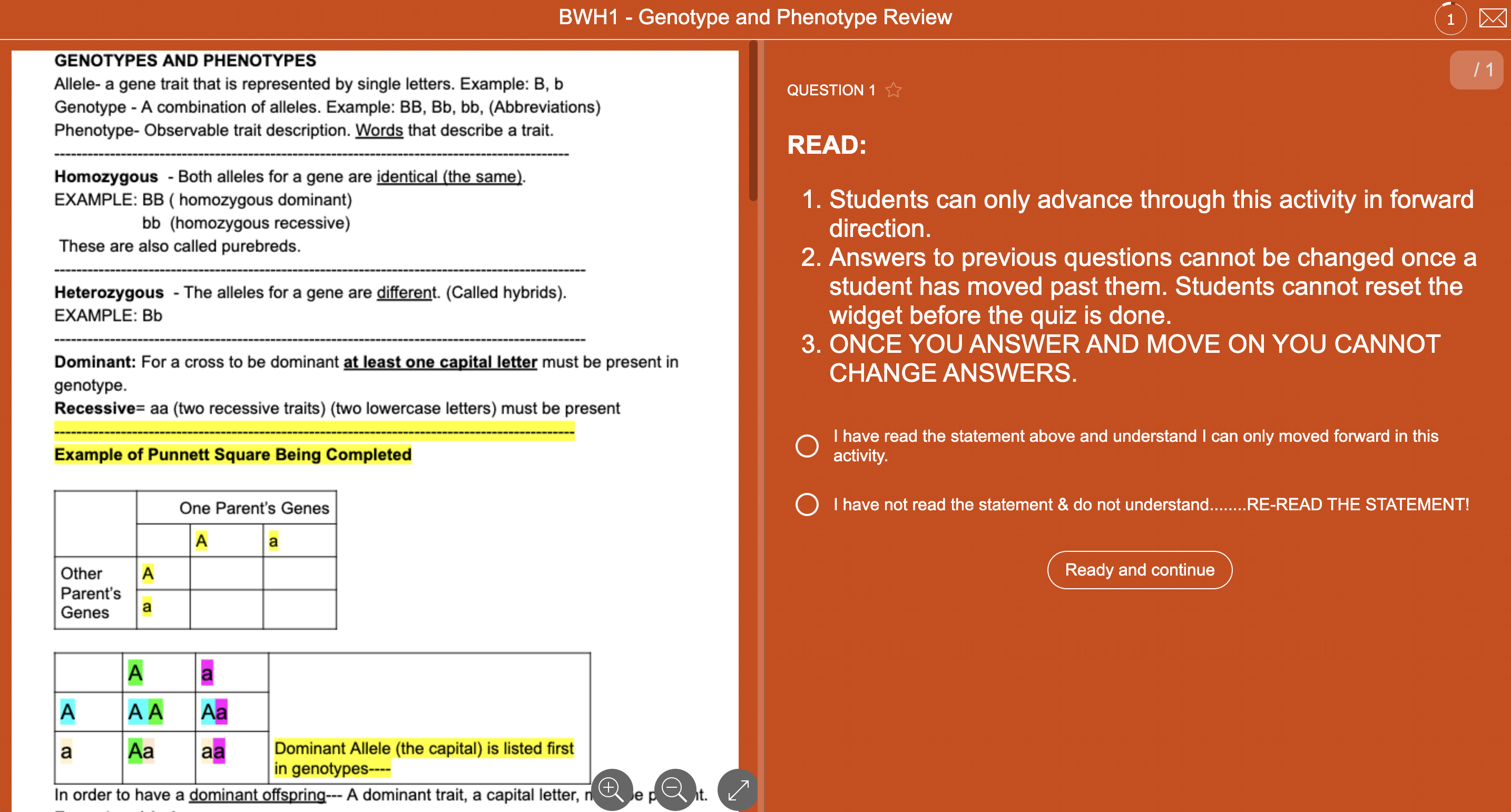The image size is (1511, 812).
Task: Star Question 1 as a favorite
Action: [x=894, y=90]
